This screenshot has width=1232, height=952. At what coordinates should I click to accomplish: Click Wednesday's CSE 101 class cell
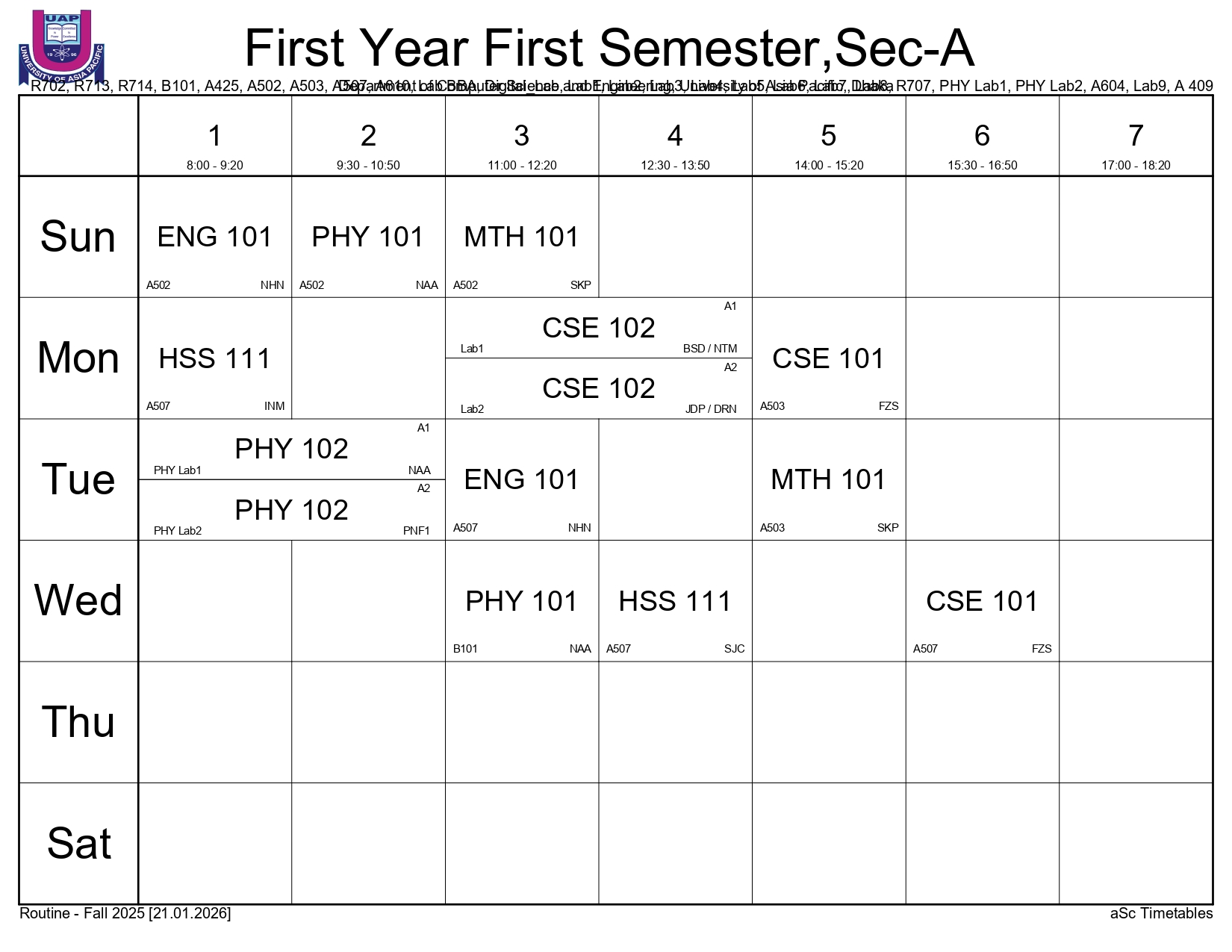pos(982,602)
